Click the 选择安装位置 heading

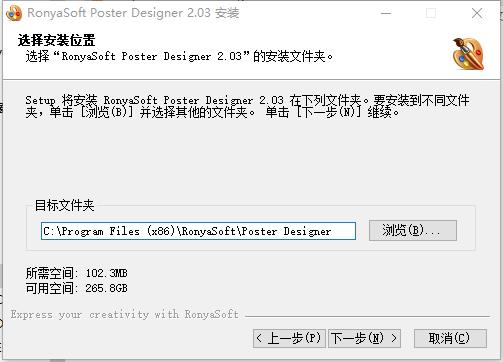pos(57,40)
